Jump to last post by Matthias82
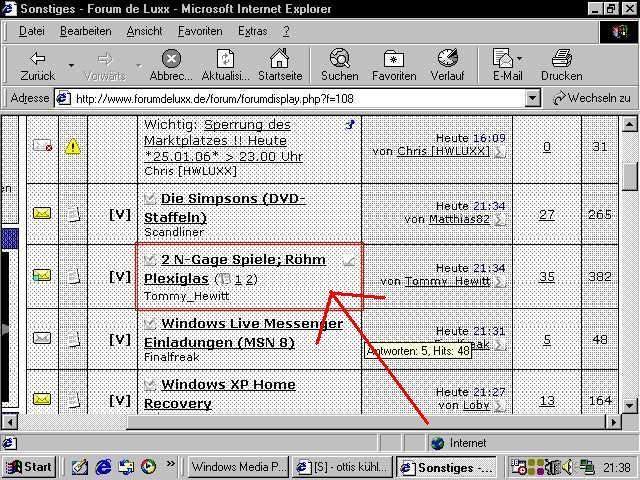Screen dimensions: 640x480 [x=500, y=220]
